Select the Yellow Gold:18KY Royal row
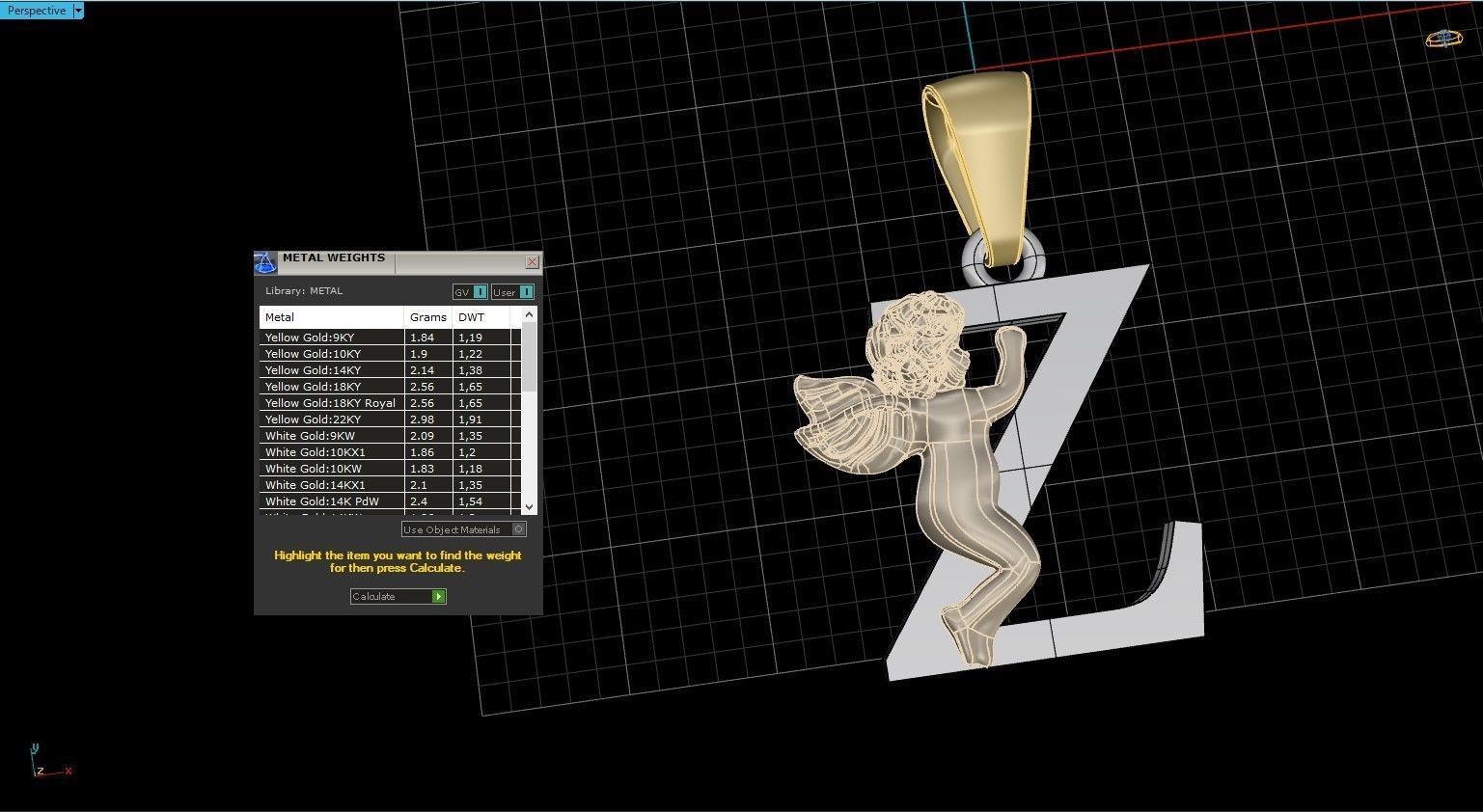The image size is (1483, 812). [329, 402]
